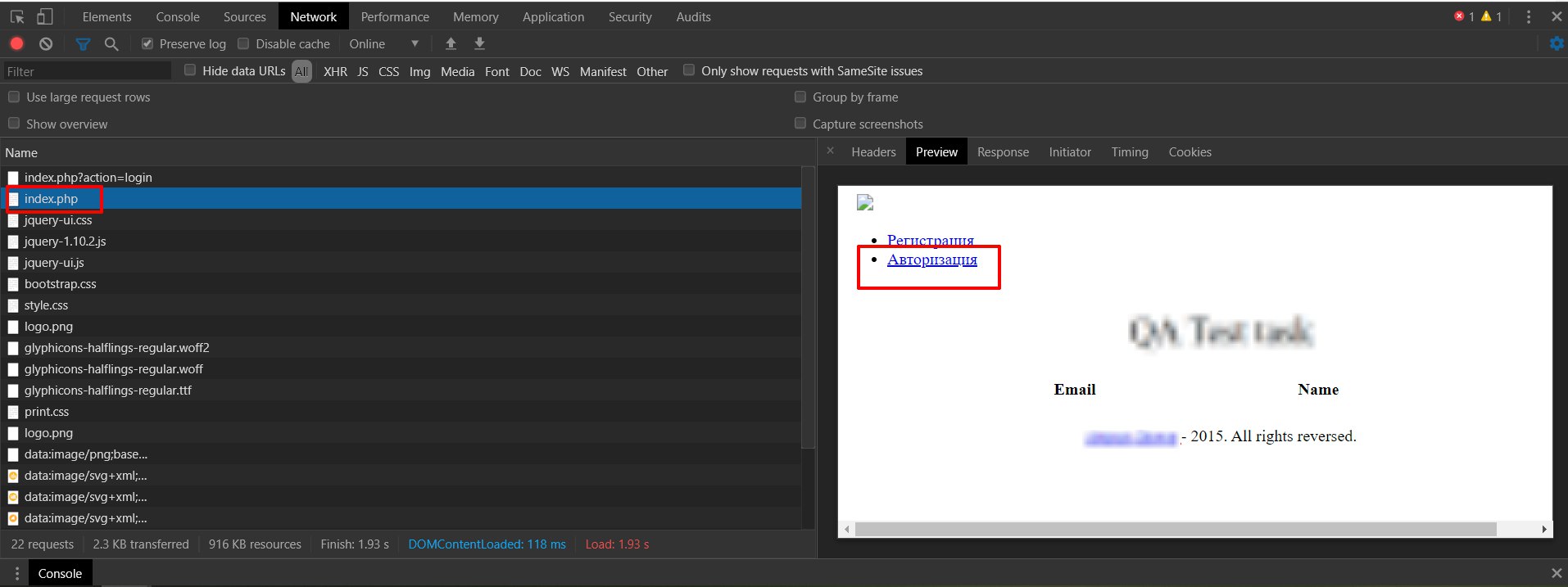
Task: Select the print.css request
Action: coord(401,412)
